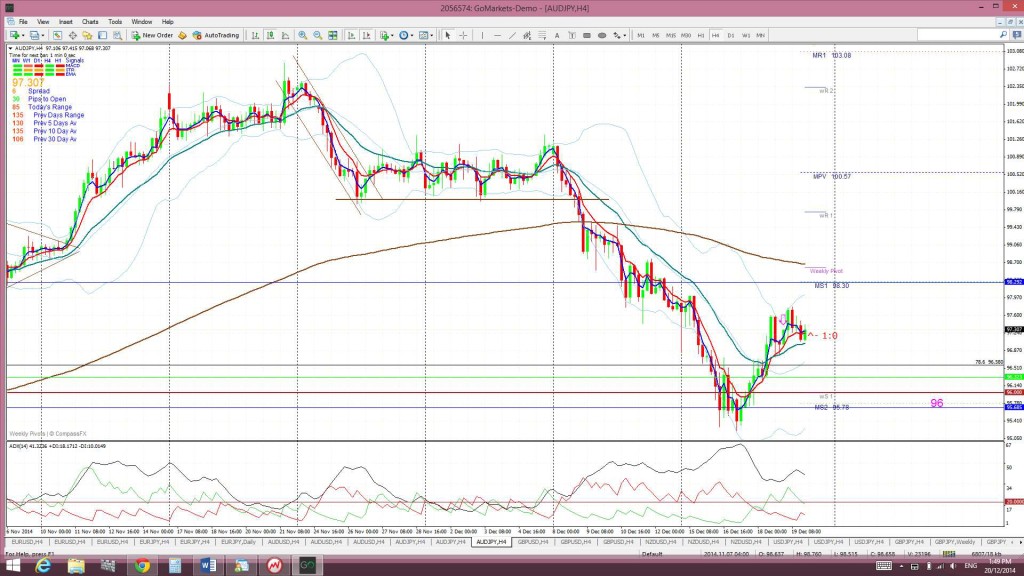Click the status bar Default profile
This screenshot has height=576, width=1024.
(x=652, y=554)
